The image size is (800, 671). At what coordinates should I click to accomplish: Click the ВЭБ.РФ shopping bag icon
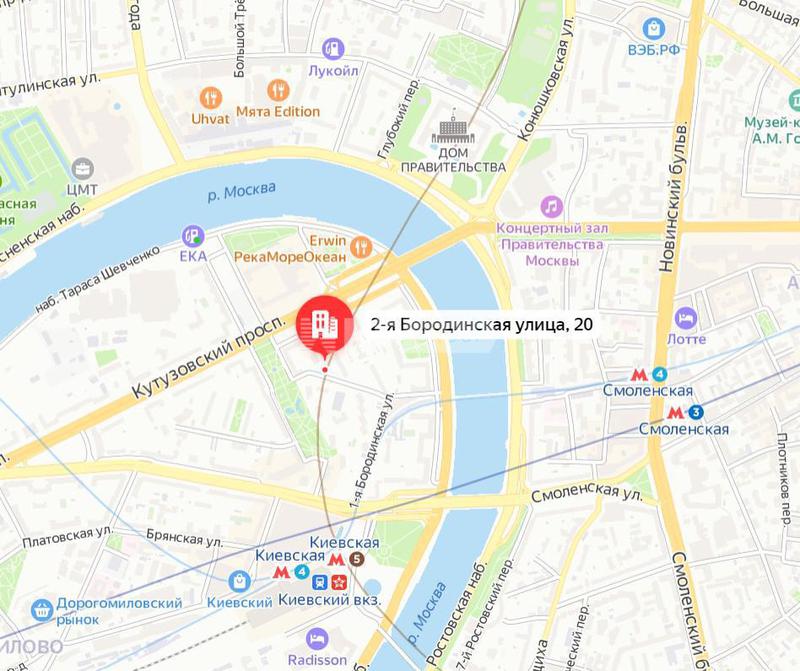pos(654,29)
